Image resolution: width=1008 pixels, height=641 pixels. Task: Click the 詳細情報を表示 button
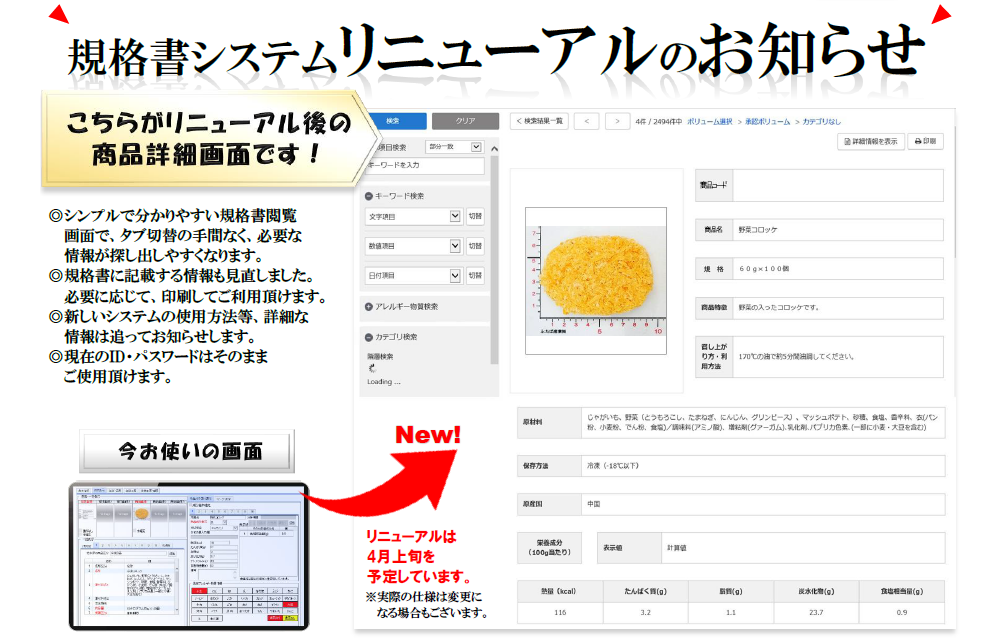click(x=871, y=141)
